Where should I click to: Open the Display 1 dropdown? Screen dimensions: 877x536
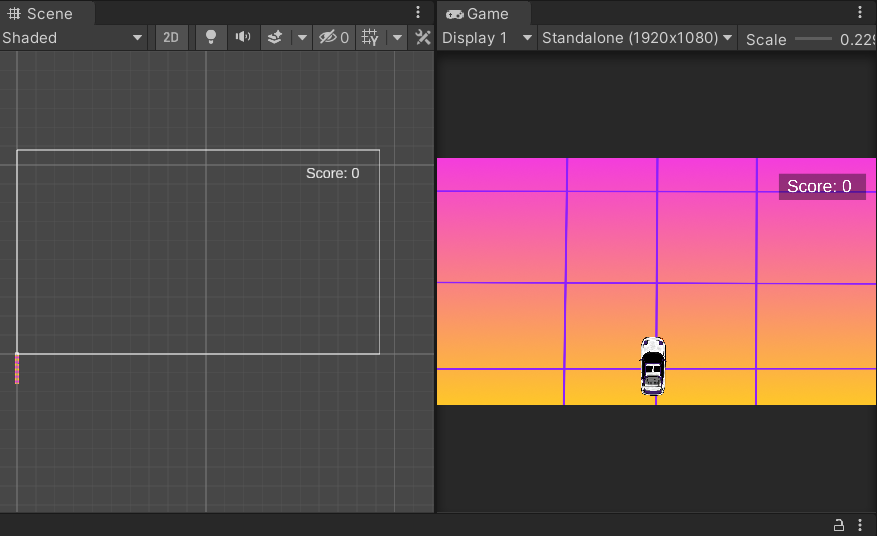click(x=487, y=38)
